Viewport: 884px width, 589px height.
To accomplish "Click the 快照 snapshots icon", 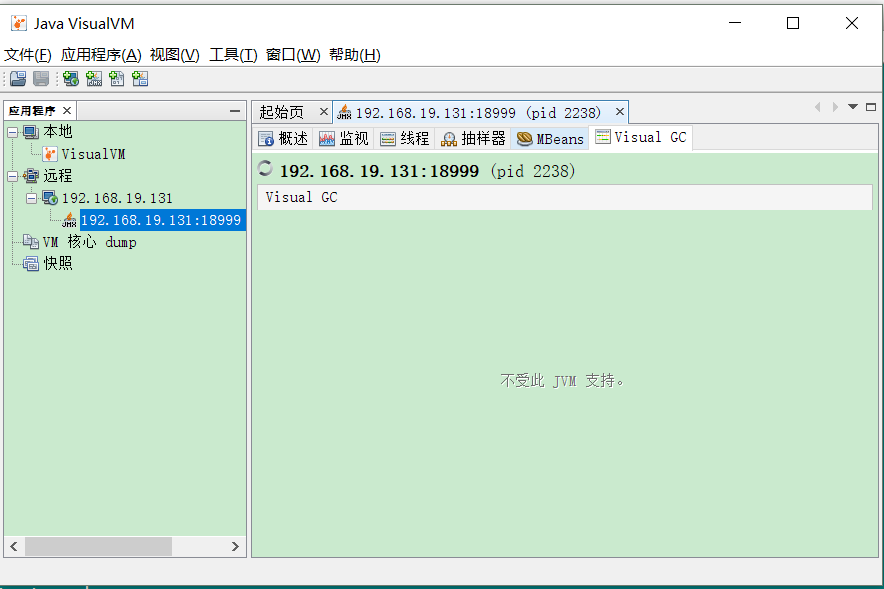I will (31, 263).
